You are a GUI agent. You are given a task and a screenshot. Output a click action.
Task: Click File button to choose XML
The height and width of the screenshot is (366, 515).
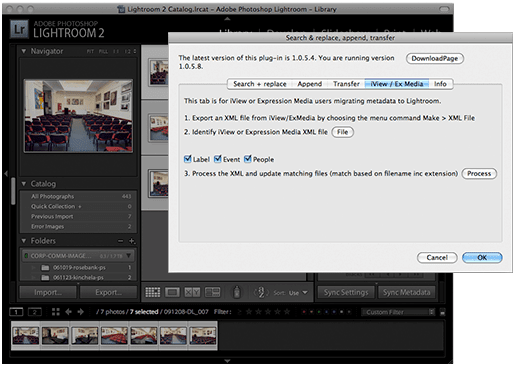(x=342, y=132)
